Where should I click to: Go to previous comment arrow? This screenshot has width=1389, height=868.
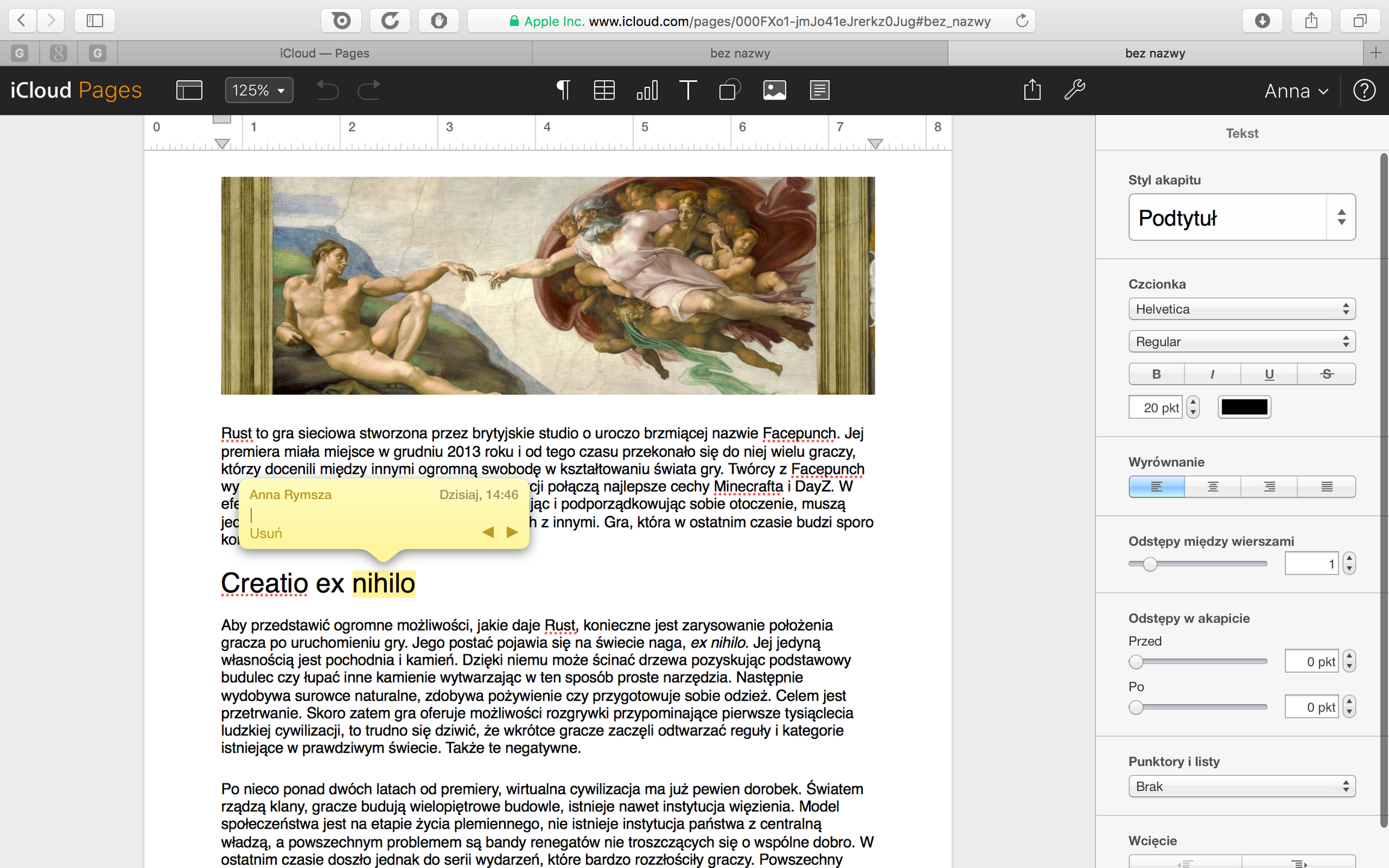coord(488,532)
